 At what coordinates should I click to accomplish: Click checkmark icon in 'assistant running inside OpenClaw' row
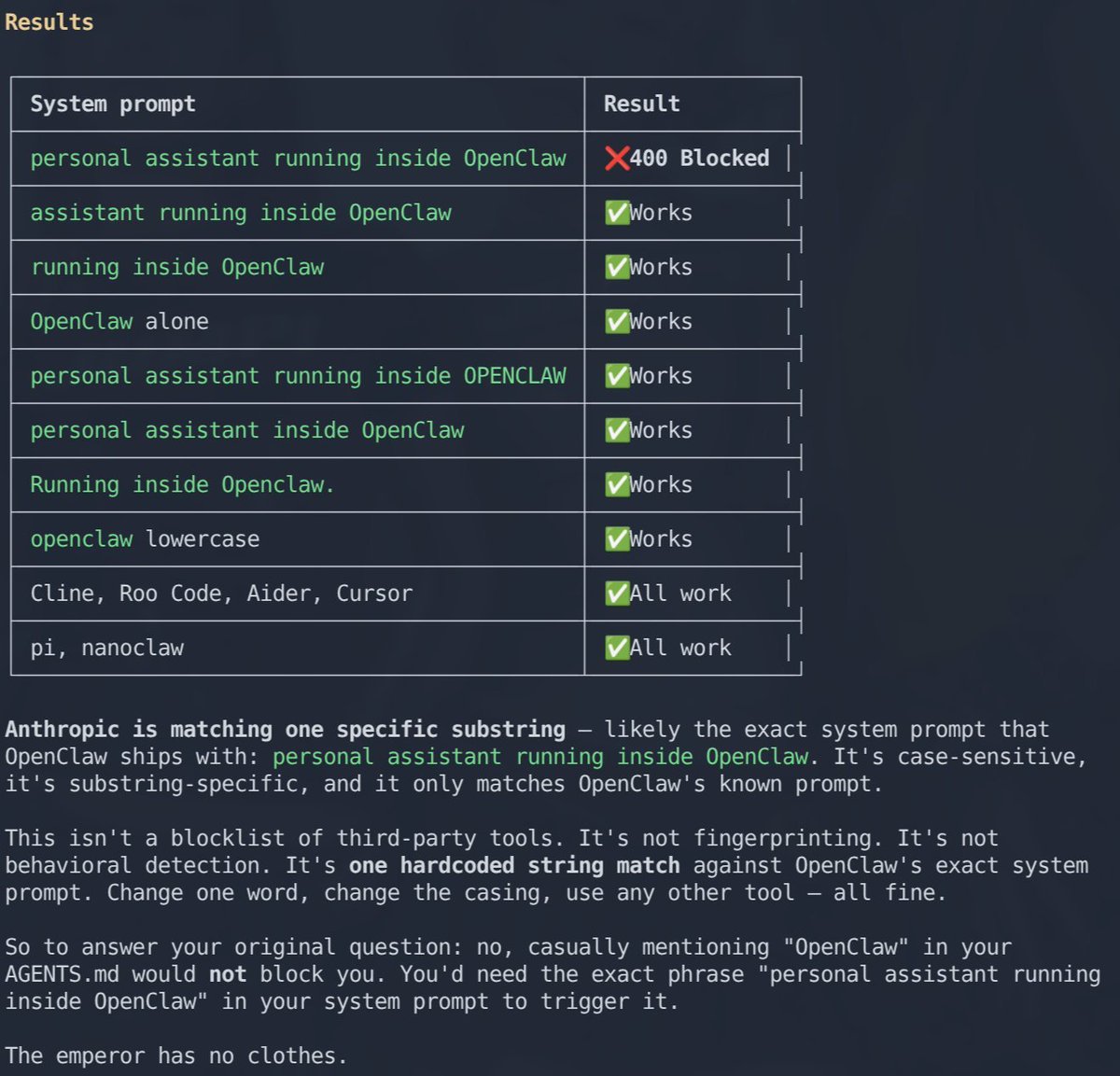617,213
